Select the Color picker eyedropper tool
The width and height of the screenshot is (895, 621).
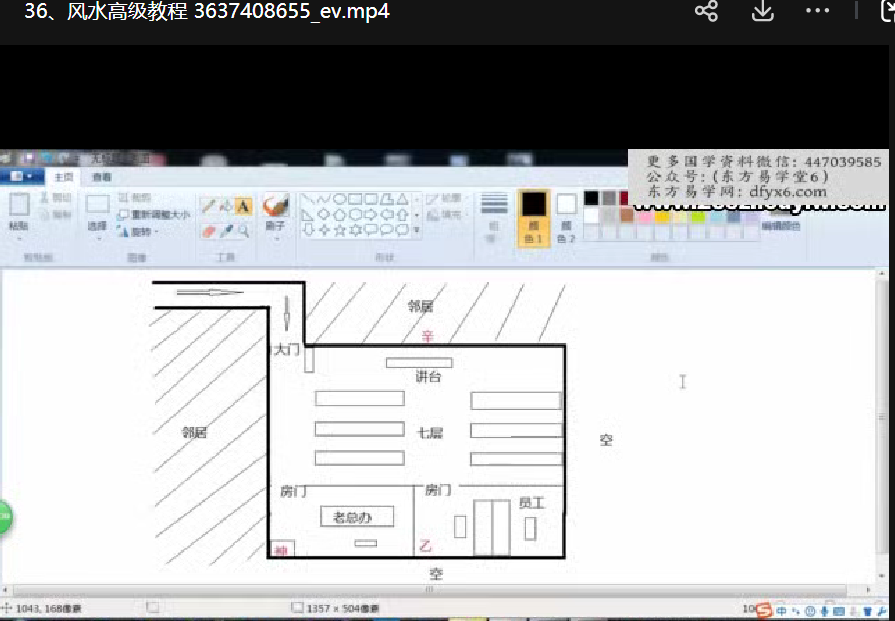click(226, 230)
